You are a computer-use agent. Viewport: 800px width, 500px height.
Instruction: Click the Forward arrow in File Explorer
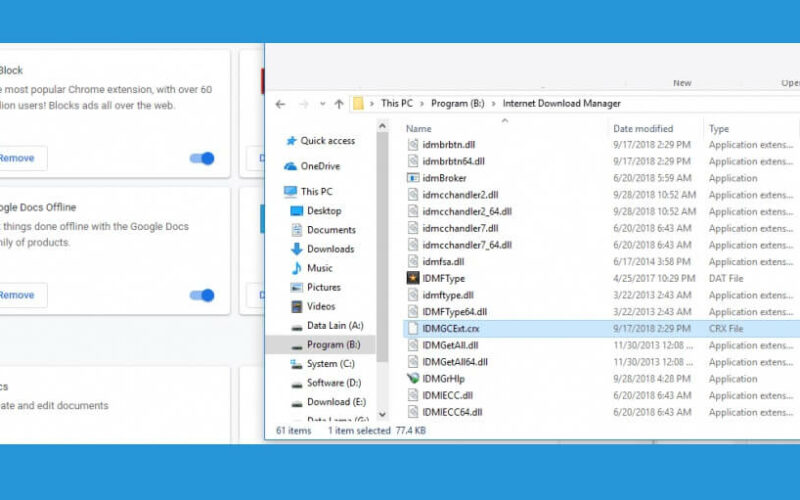click(x=304, y=104)
